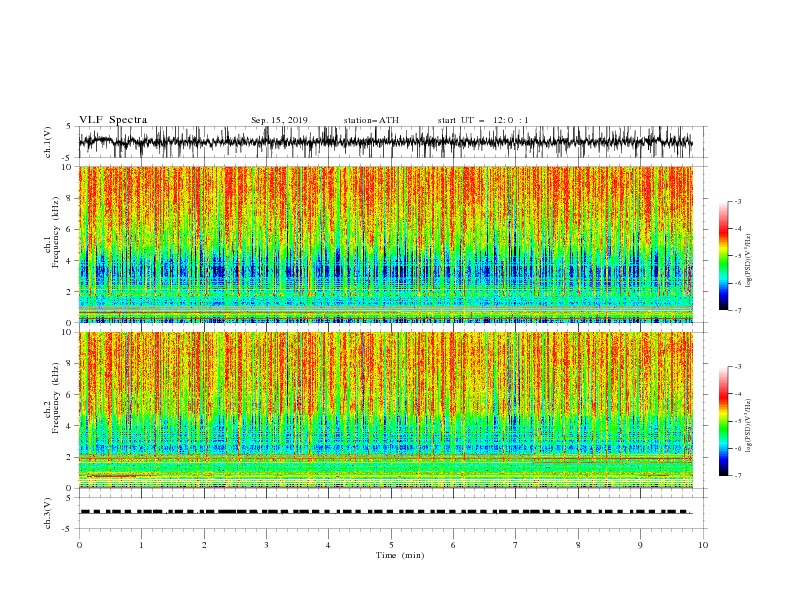
Task: Click time axis tick label "6"
Action: tap(453, 545)
